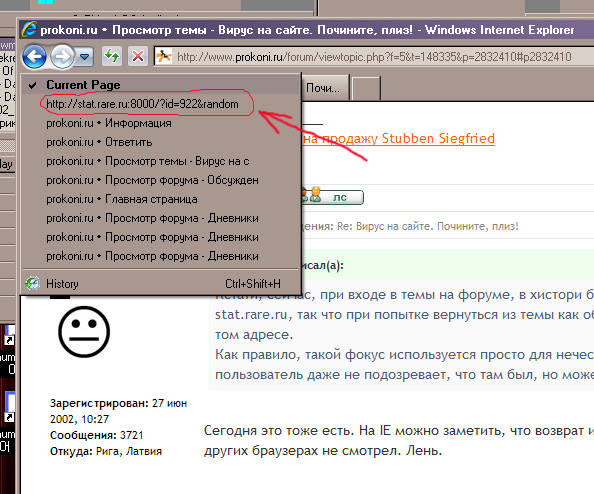Open 'Просмотр форума - Обсужден' history entry
Viewport: 594px width, 494px height.
point(161,180)
